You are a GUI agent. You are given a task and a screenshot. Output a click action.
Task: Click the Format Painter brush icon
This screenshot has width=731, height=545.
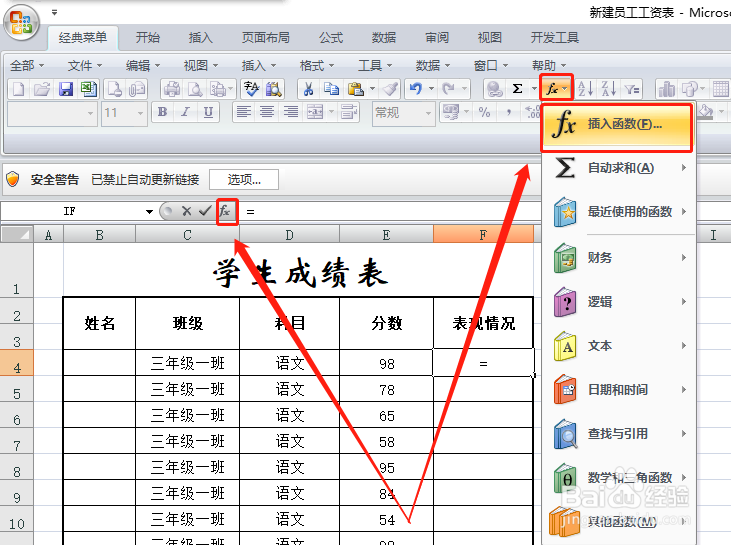pos(389,89)
